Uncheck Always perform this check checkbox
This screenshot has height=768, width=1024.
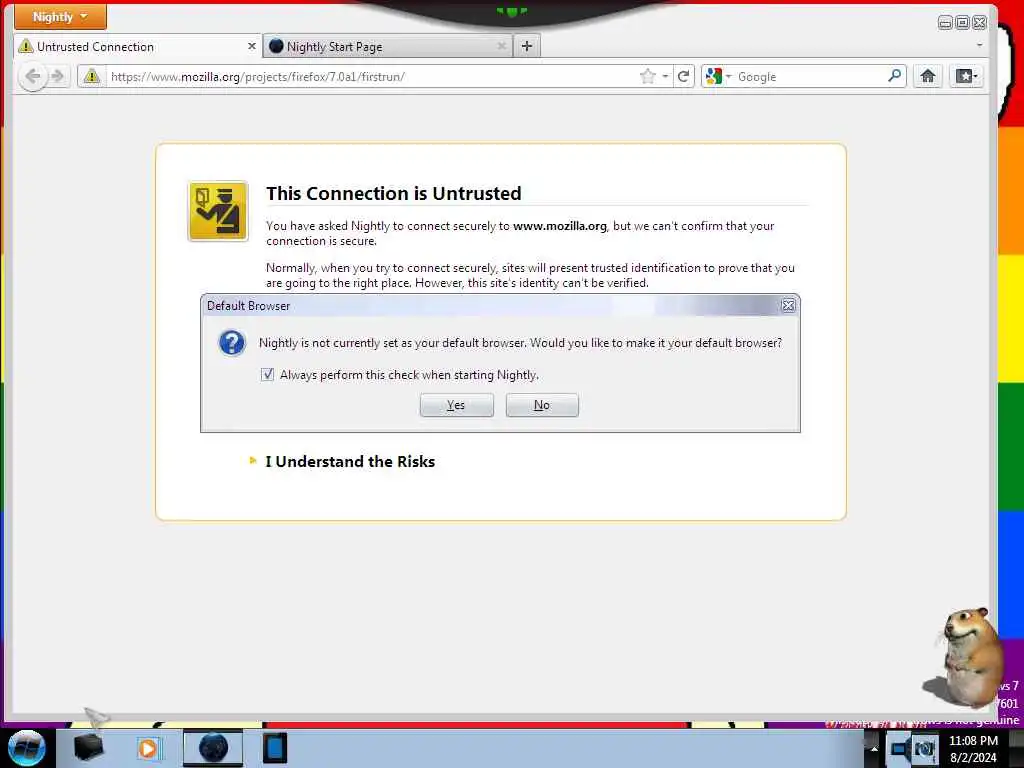coord(267,374)
